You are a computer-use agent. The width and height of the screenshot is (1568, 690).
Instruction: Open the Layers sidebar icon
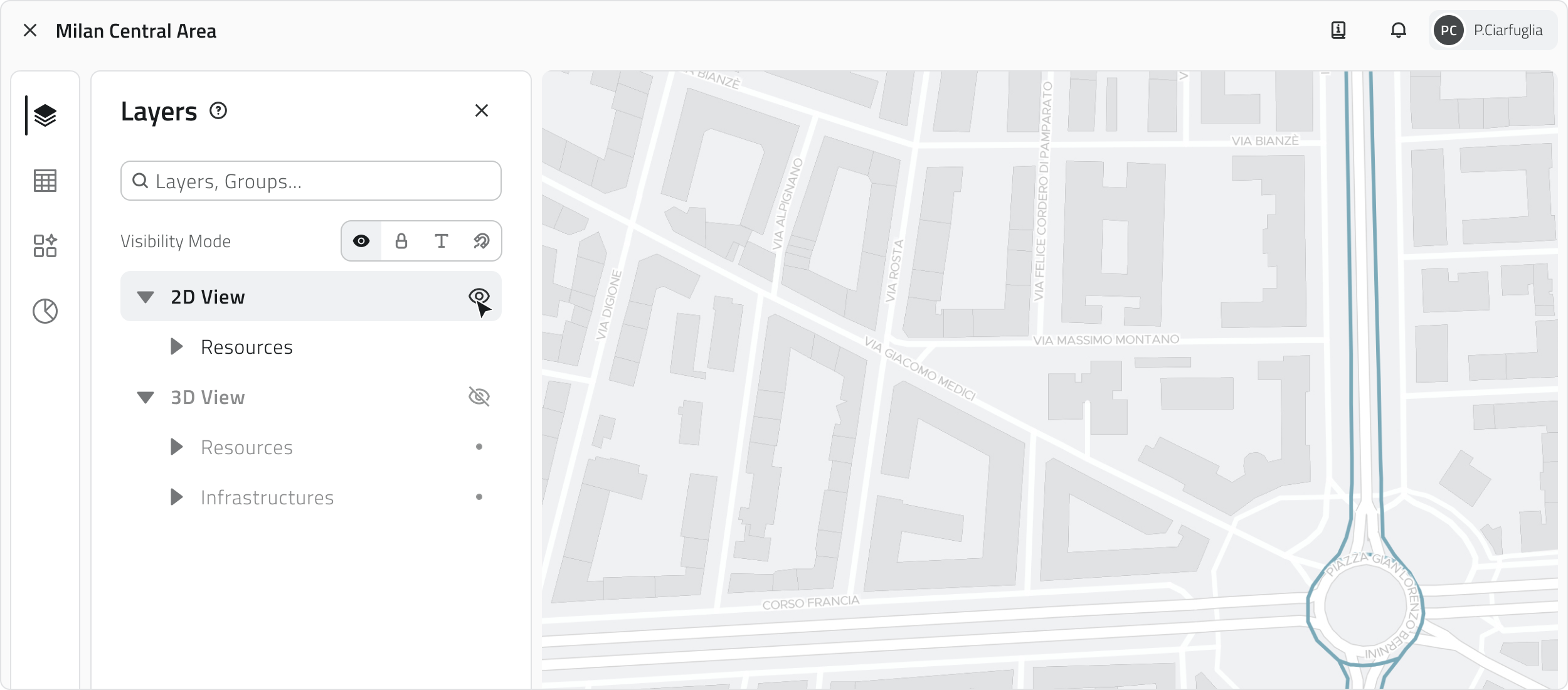pos(45,115)
